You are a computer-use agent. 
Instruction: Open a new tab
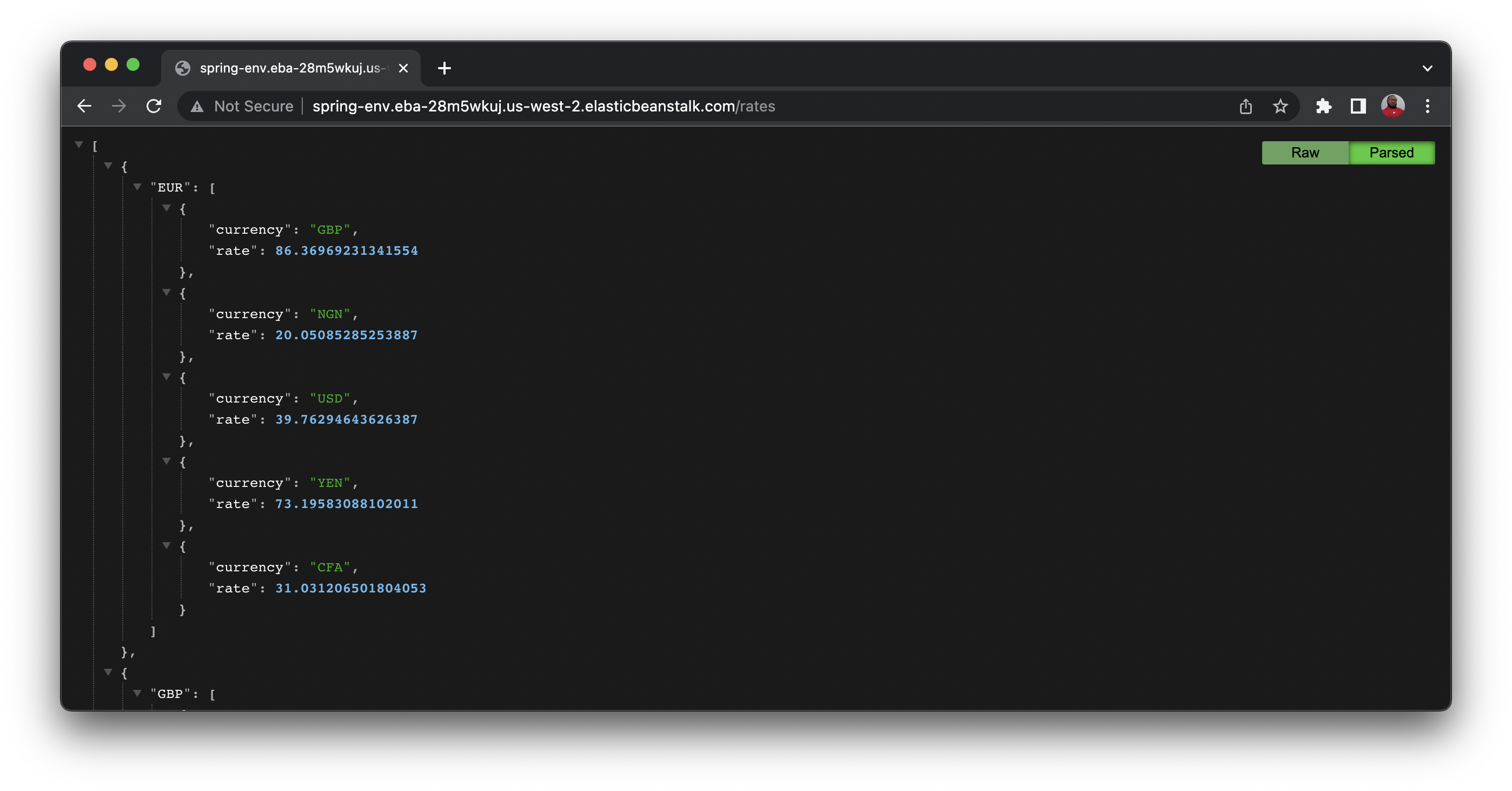click(445, 68)
